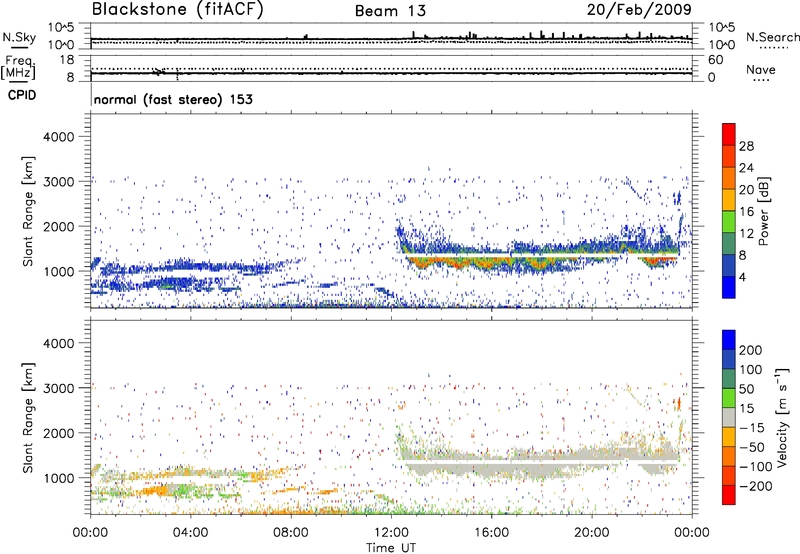Click the dotted line sample under "N.Search"
The image size is (800, 554).
[773, 48]
